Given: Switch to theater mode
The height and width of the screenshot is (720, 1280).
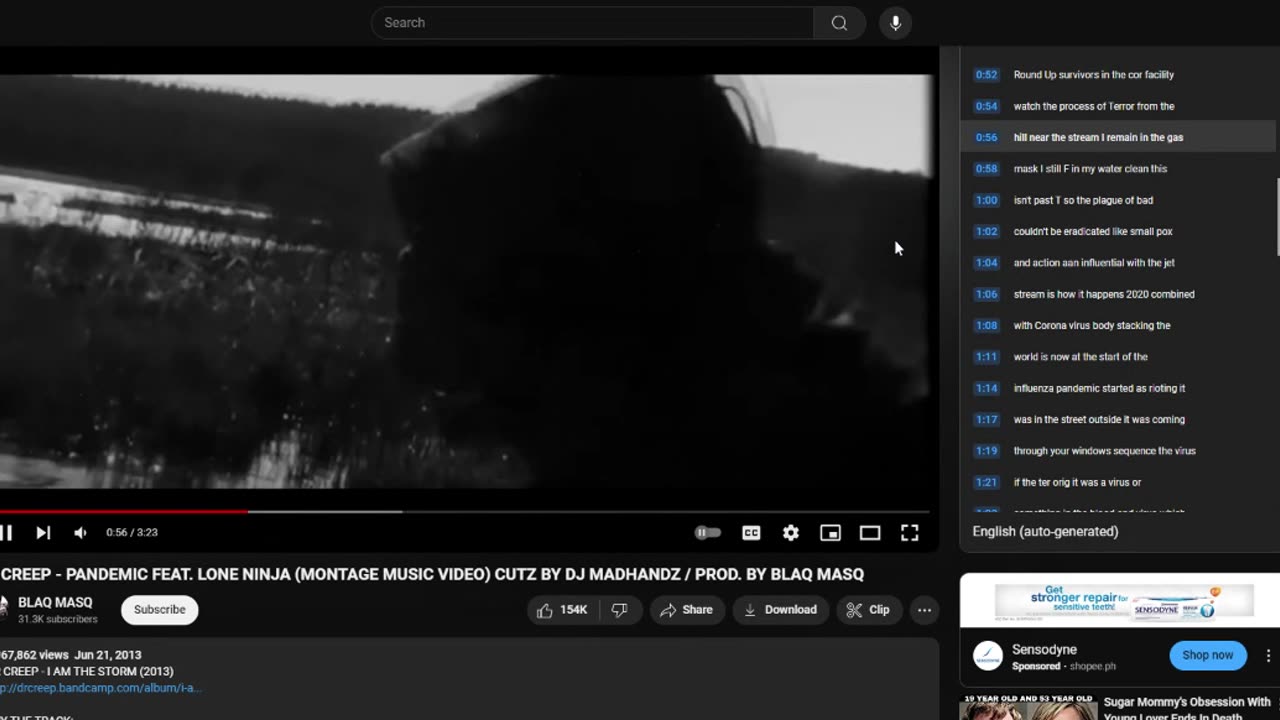Looking at the screenshot, I should [x=870, y=533].
